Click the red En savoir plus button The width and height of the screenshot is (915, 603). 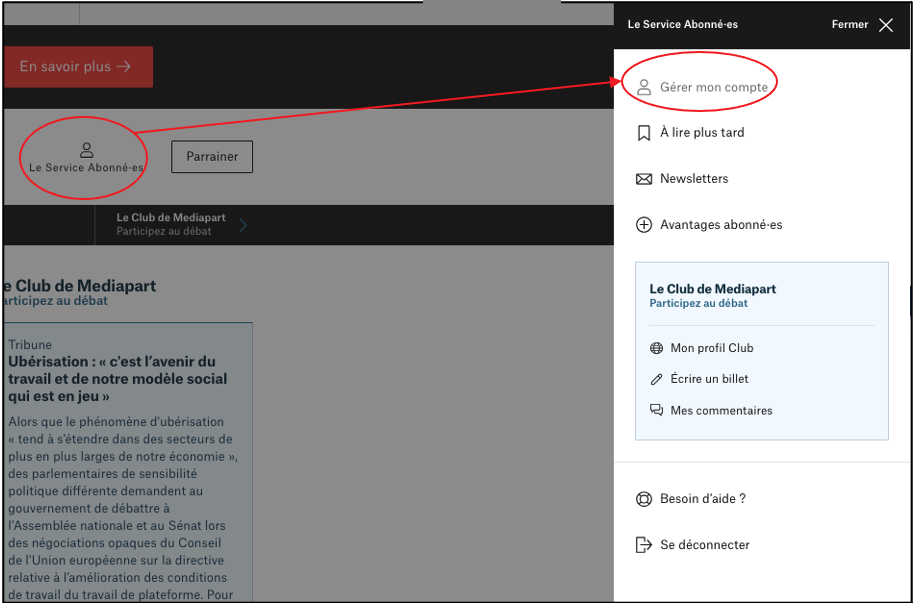(78, 67)
